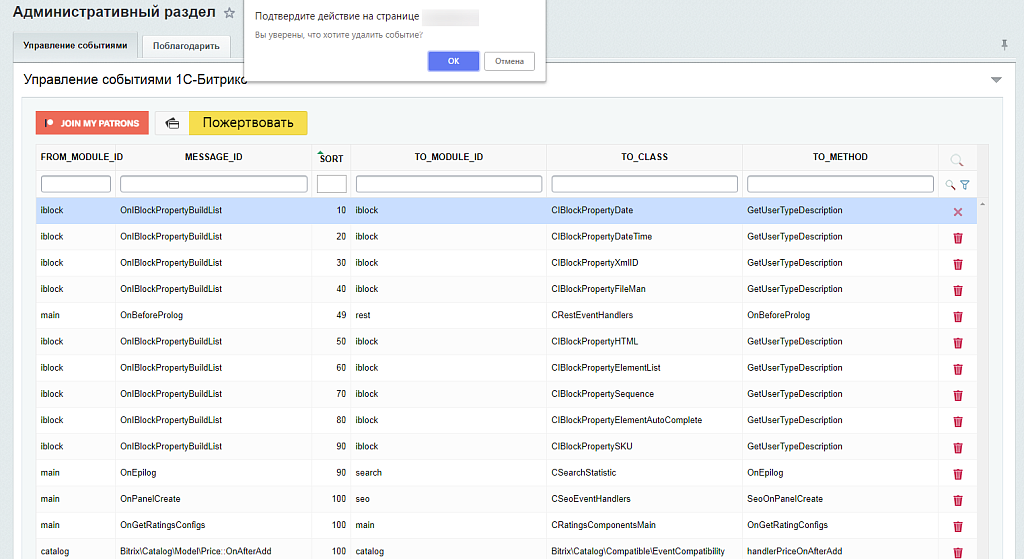Click the red X on the highlighted CIBlockPropertyDate row
Viewport: 1024px width, 559px height.
tap(957, 212)
